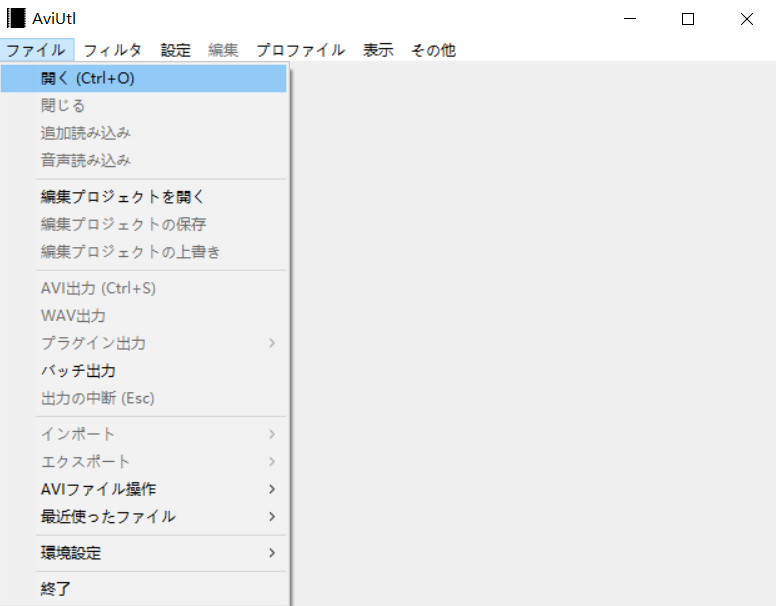Choose 編集プロジェクトの上書き
The image size is (776, 606).
pyautogui.click(x=144, y=252)
